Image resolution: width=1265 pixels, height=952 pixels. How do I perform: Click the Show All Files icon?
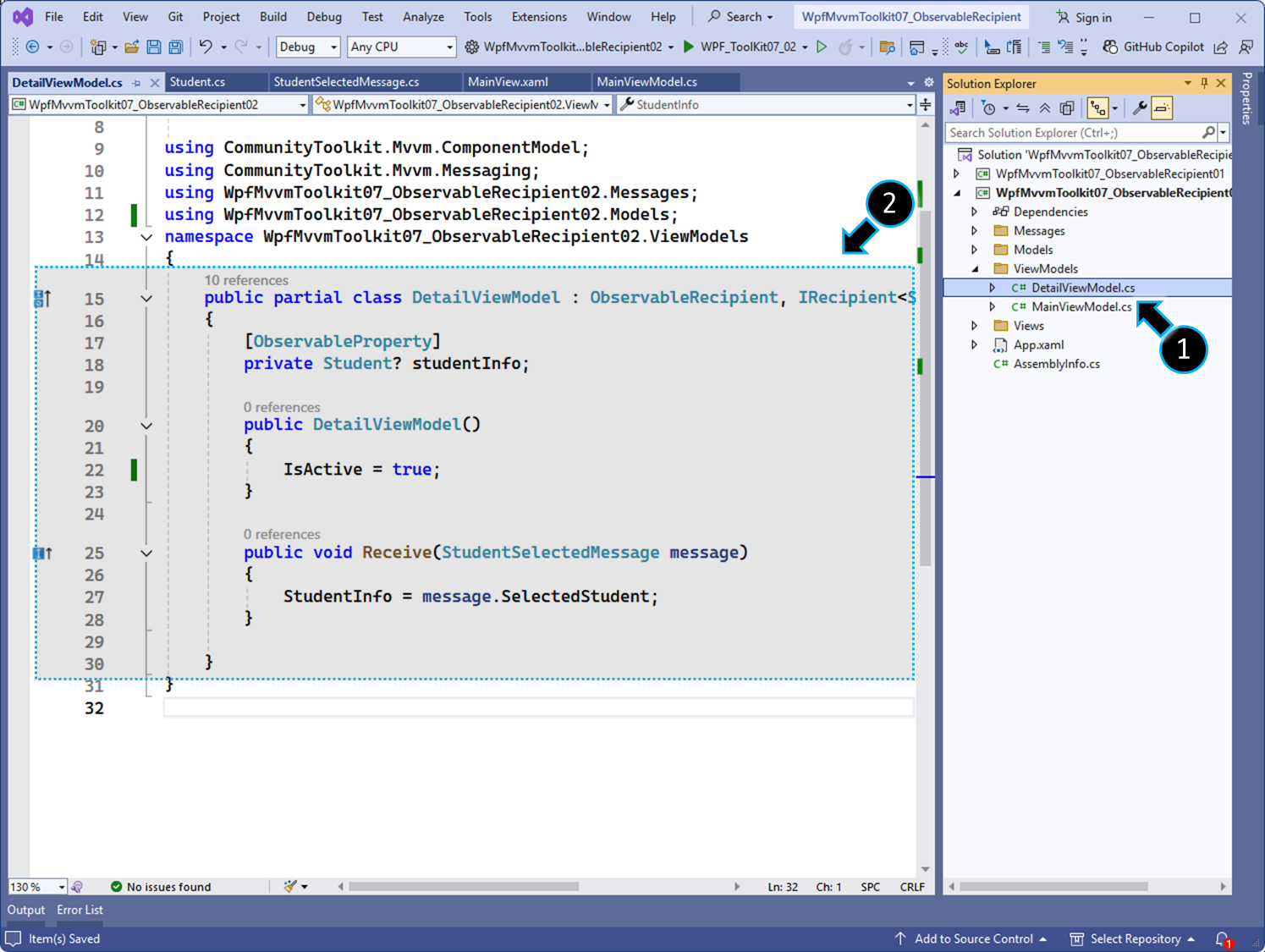[1067, 108]
